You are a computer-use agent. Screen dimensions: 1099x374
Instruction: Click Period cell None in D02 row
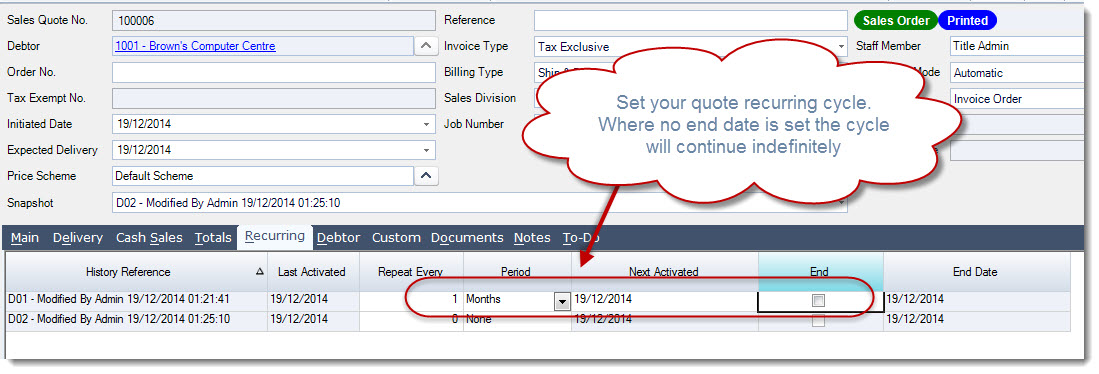click(517, 320)
